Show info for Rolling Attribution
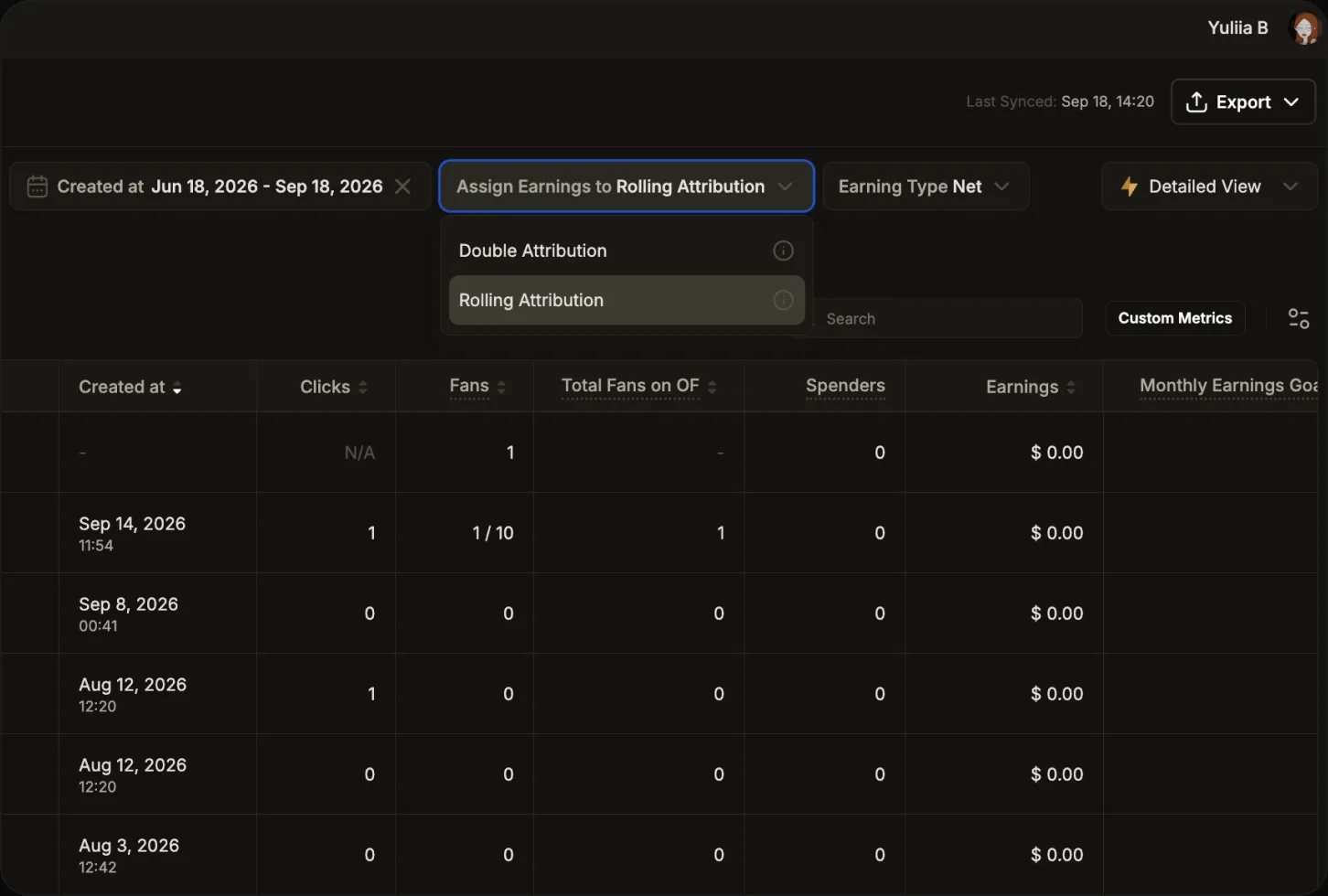 tap(783, 300)
